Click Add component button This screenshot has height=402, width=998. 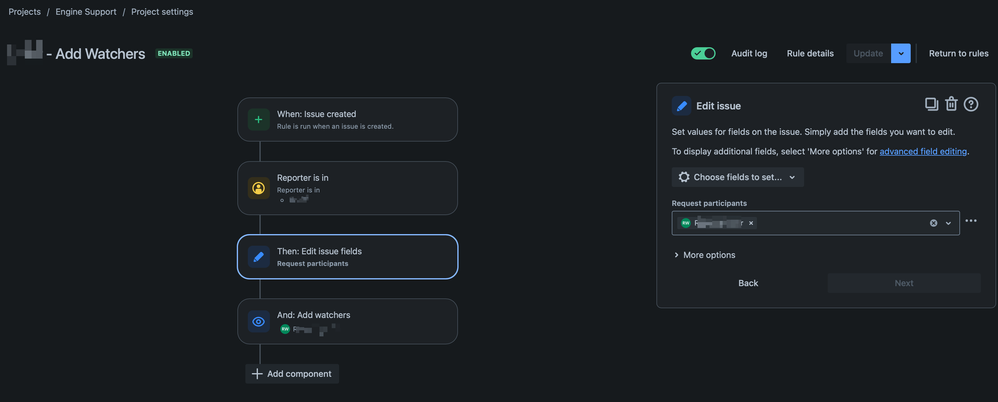pos(292,374)
